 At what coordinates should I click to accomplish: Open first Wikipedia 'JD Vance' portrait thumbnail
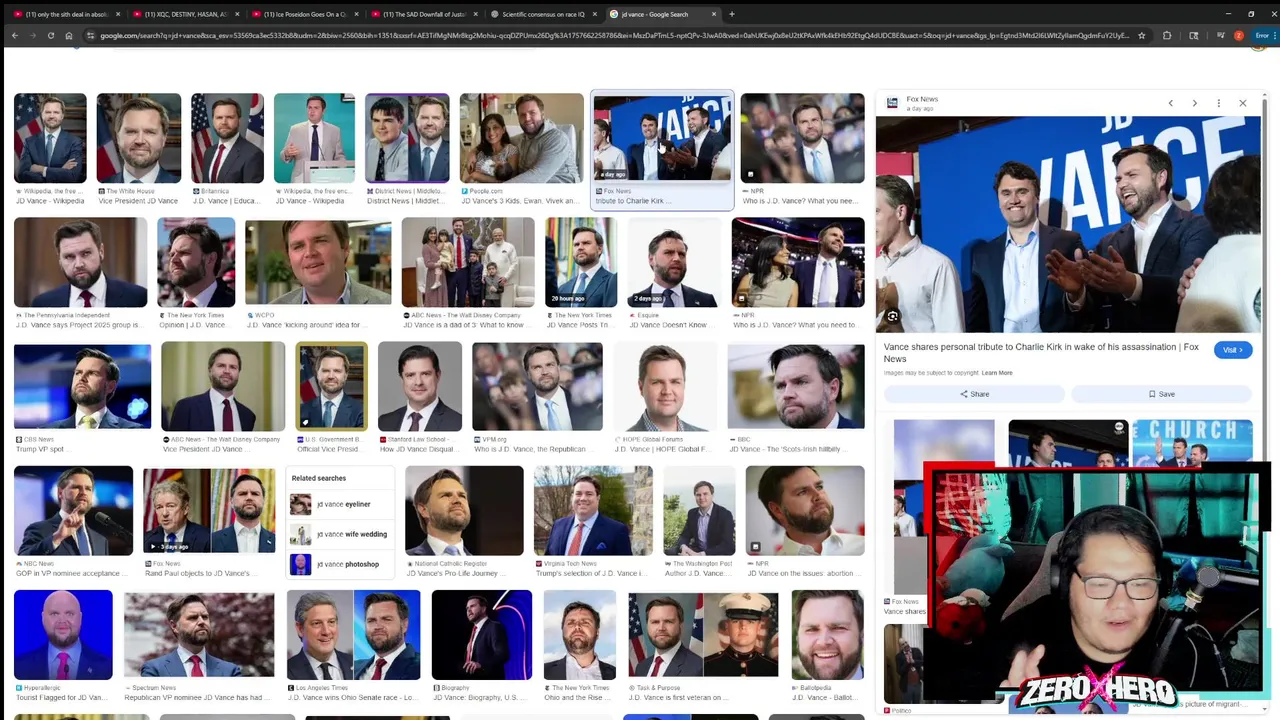click(50, 138)
